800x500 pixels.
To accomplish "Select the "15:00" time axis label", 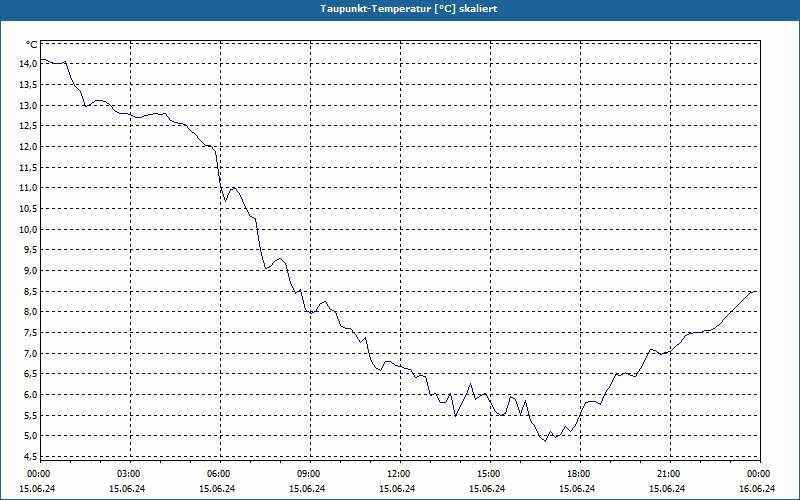I will pos(488,474).
